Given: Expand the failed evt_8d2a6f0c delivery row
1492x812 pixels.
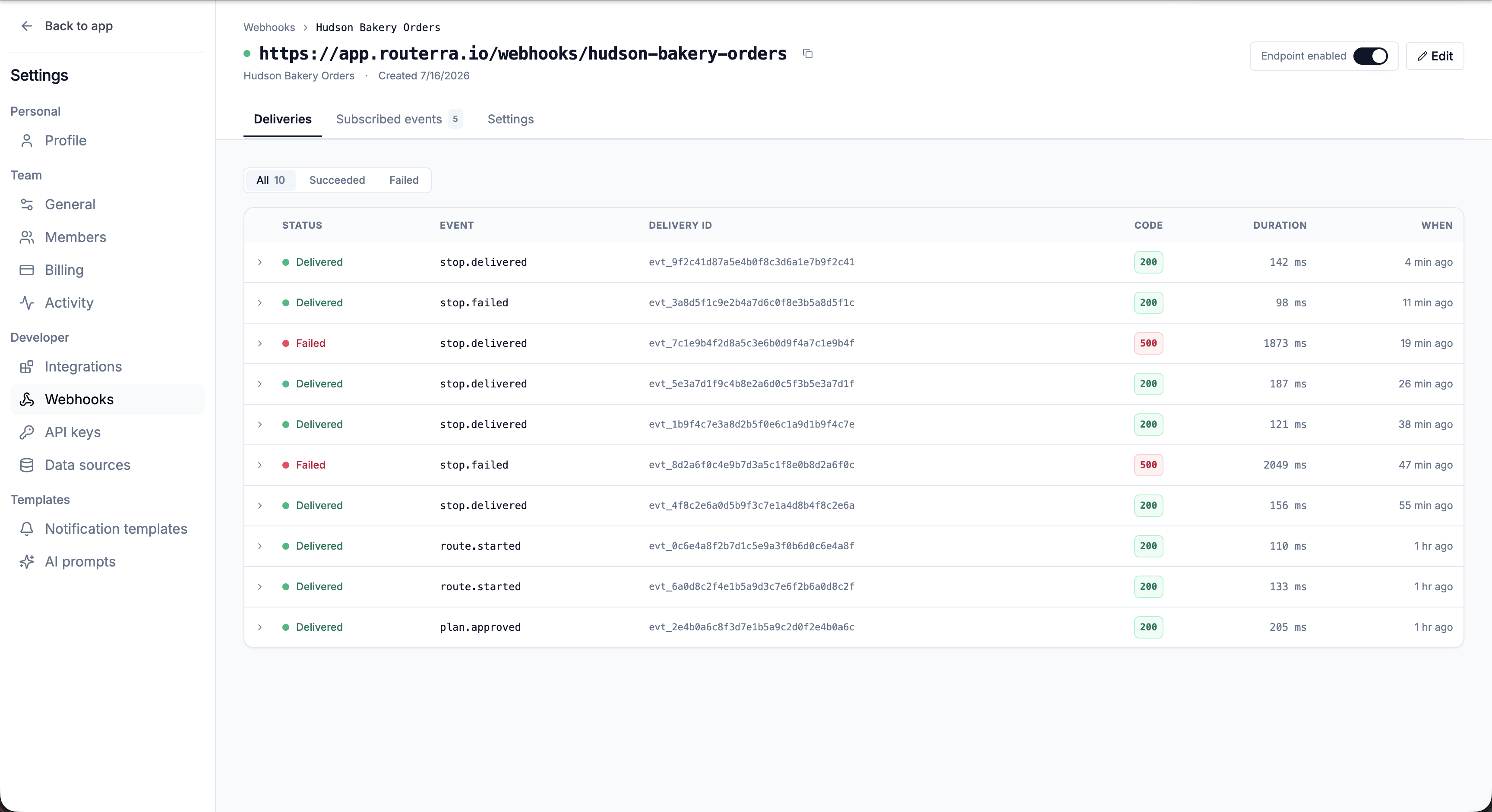Looking at the screenshot, I should click(260, 465).
